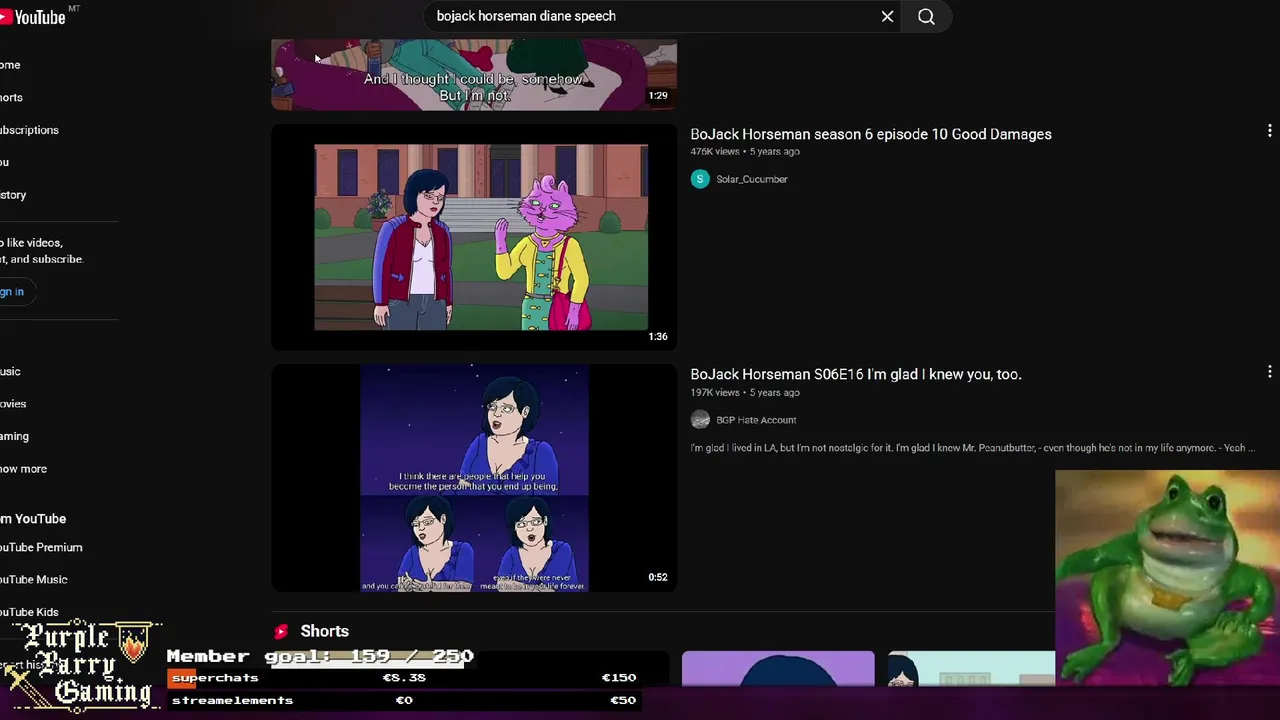Click the '197K views • 5 years ago' text
Image resolution: width=1280 pixels, height=720 pixels.
(745, 393)
